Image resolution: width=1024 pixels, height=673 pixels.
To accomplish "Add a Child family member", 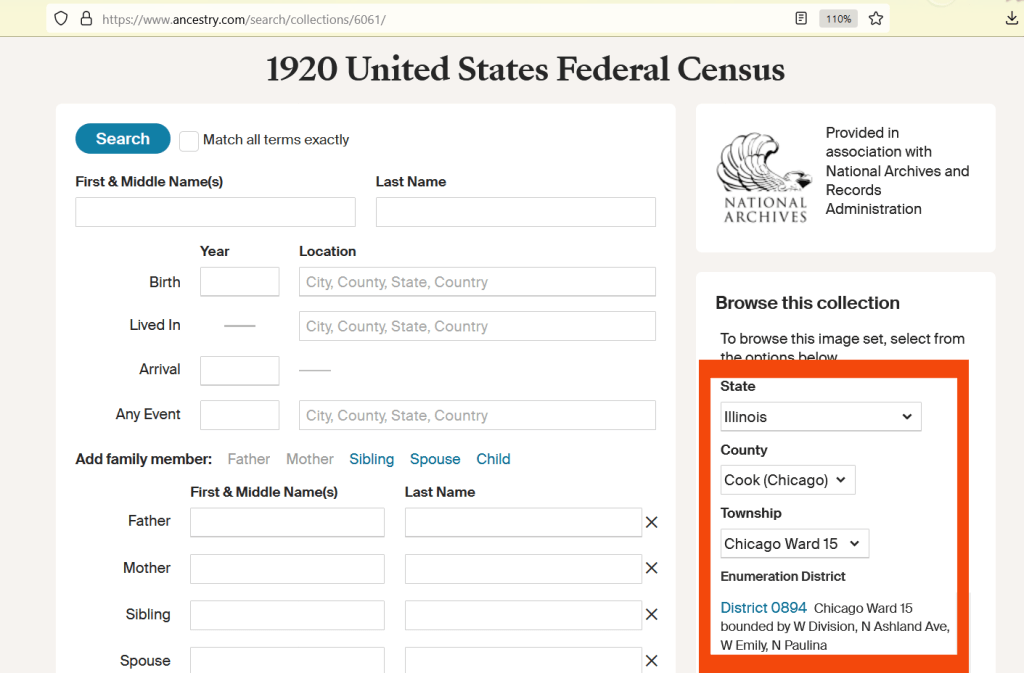I will pyautogui.click(x=493, y=459).
